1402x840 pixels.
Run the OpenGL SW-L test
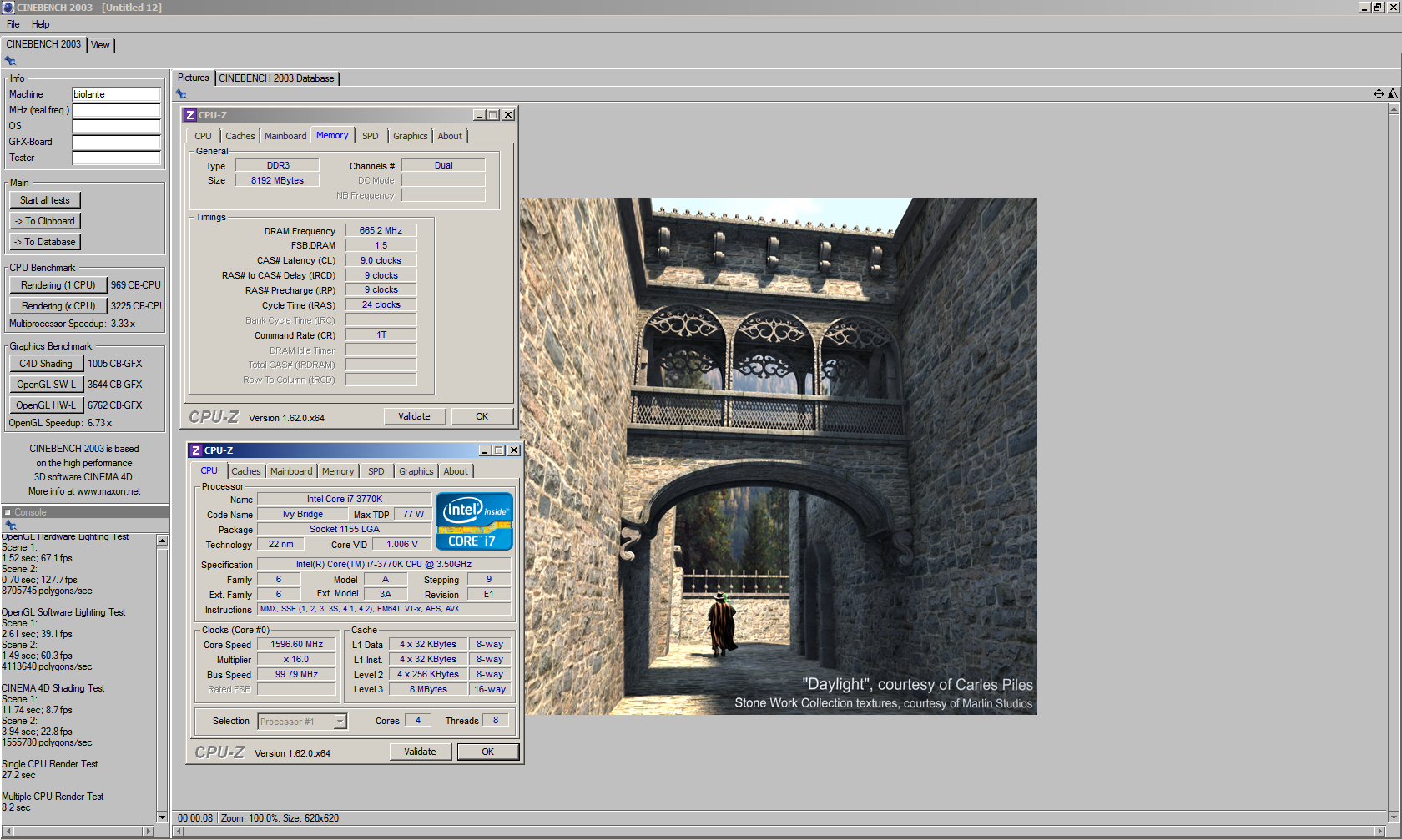pos(46,385)
